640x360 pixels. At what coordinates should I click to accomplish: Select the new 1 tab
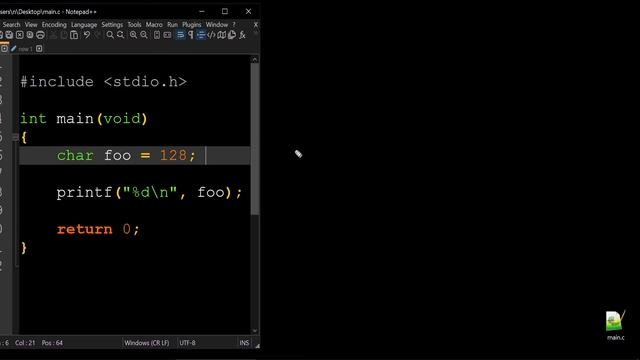[25, 49]
